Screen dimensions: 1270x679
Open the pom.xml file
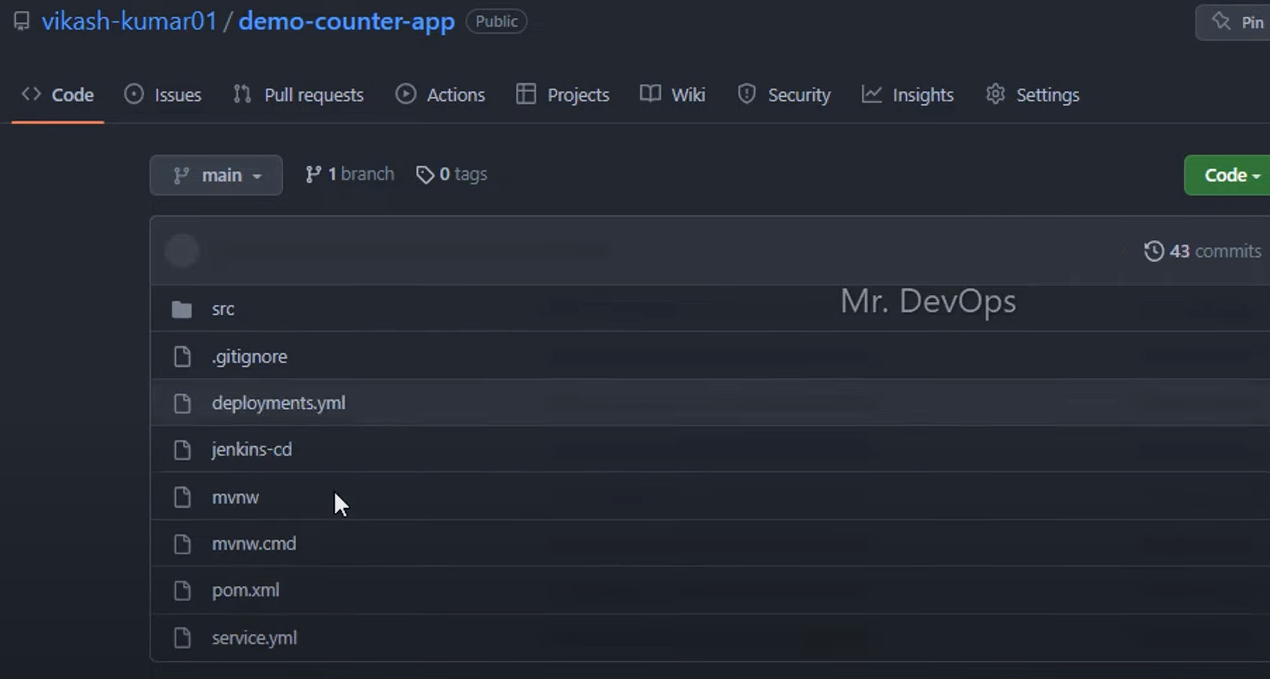pos(246,590)
